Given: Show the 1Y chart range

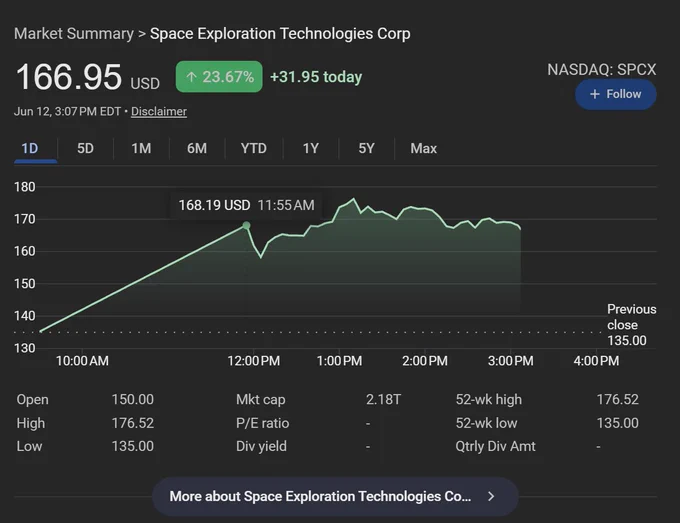Looking at the screenshot, I should pyautogui.click(x=311, y=149).
